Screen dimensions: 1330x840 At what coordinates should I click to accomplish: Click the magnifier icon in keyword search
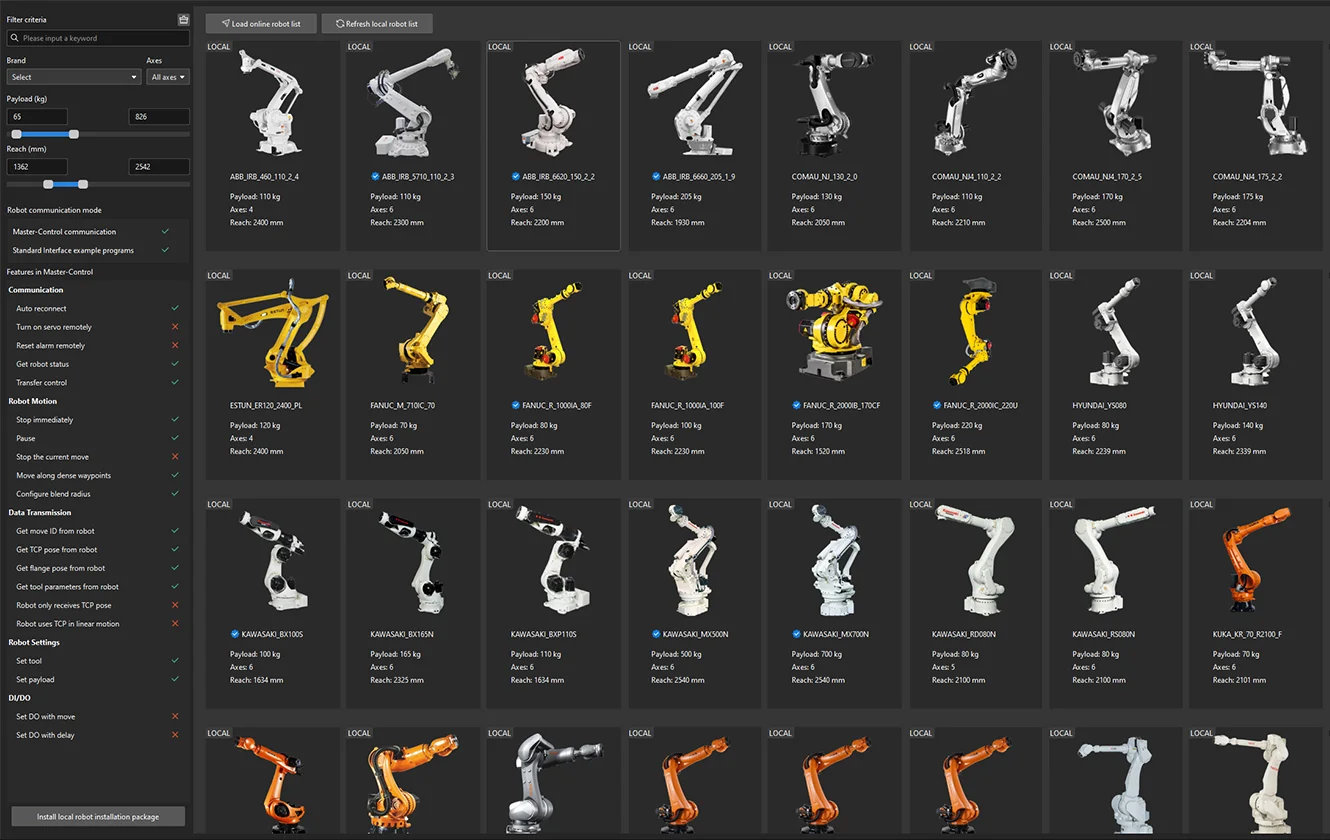pos(15,38)
